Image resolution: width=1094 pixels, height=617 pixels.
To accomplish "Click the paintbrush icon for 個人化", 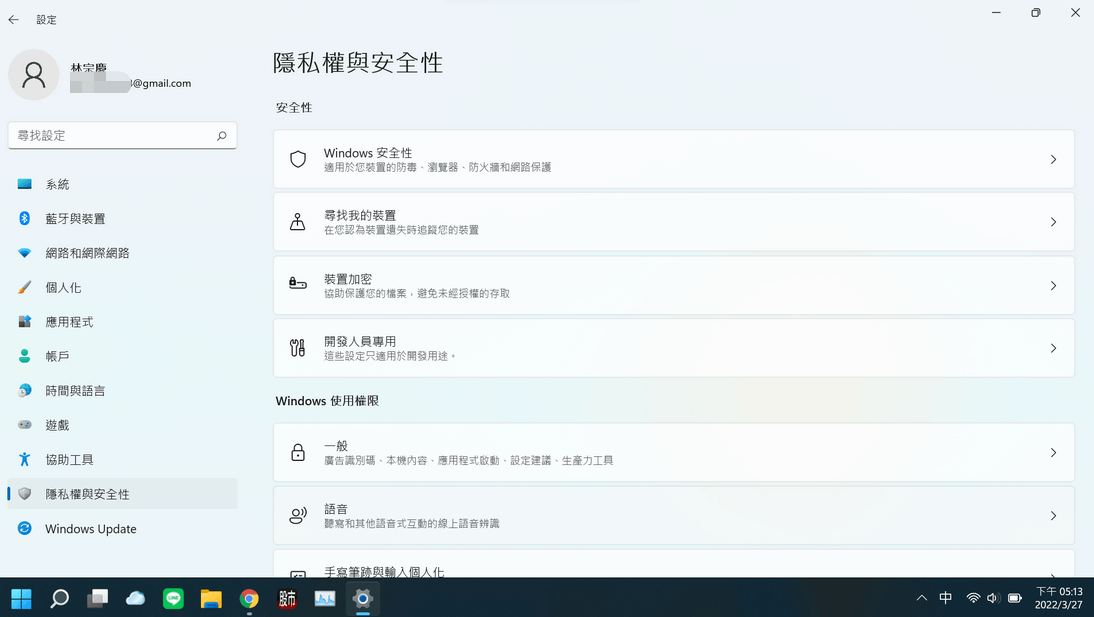I will (24, 287).
